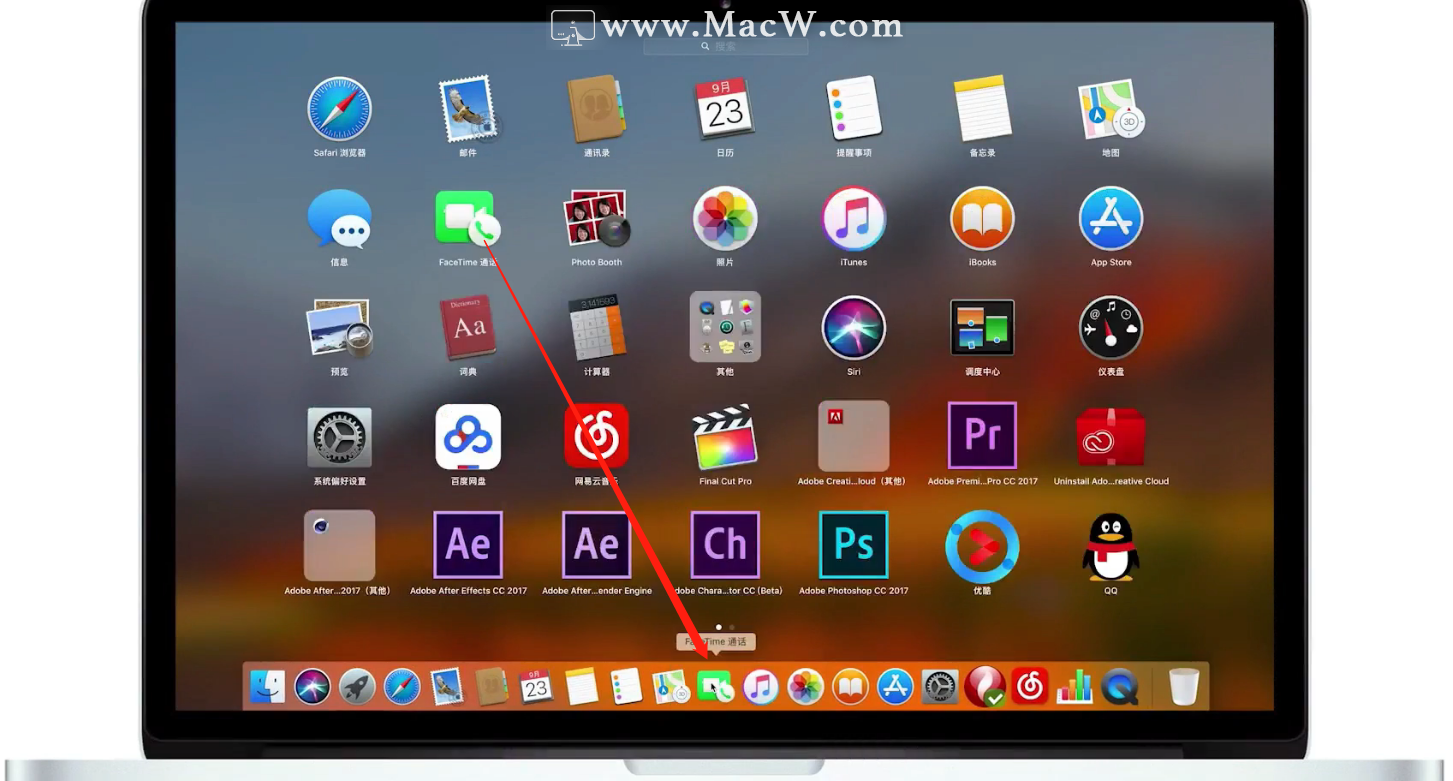Open 调度中心 Mission Control
1453x781 pixels.
(982, 327)
